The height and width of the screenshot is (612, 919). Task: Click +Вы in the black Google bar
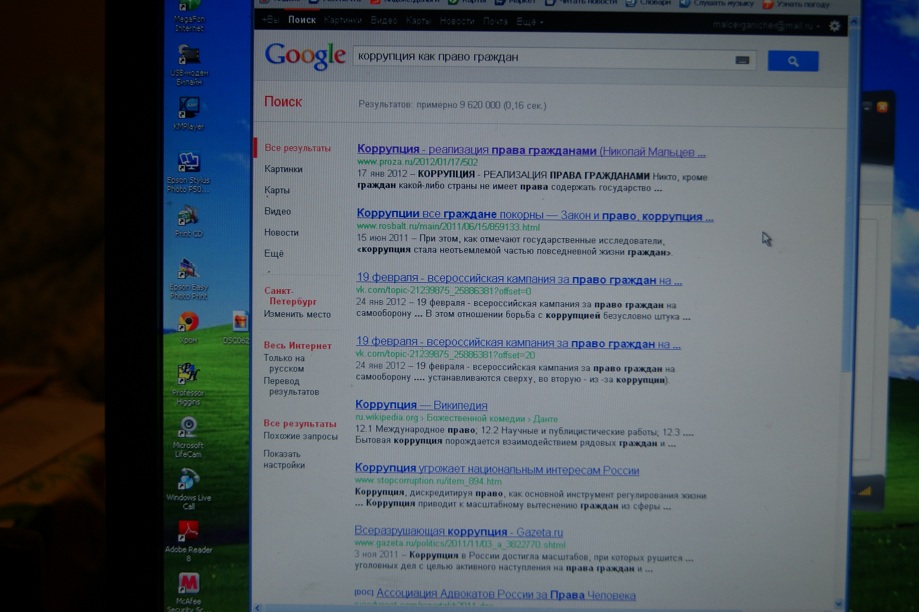tap(270, 20)
